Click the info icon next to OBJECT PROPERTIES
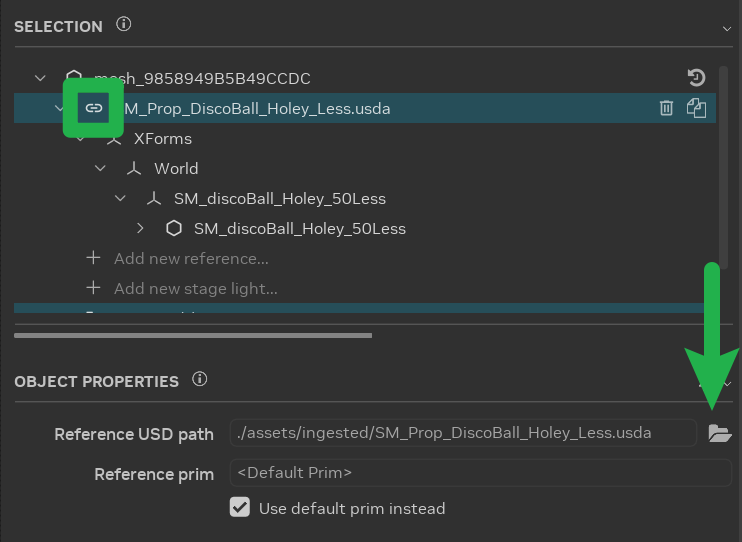Screen dimensions: 742x542 click(x=199, y=380)
